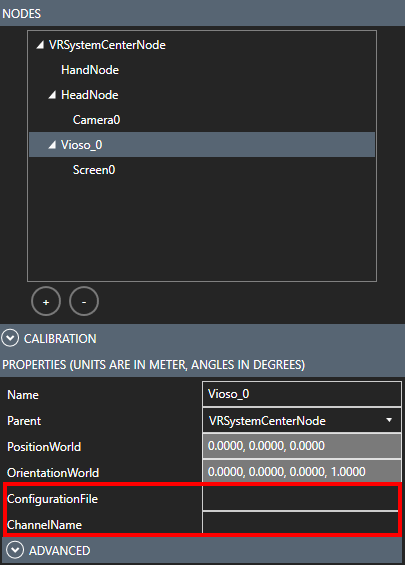Expand the CALIBRATION section chevron icon
The height and width of the screenshot is (565, 405).
[10, 338]
